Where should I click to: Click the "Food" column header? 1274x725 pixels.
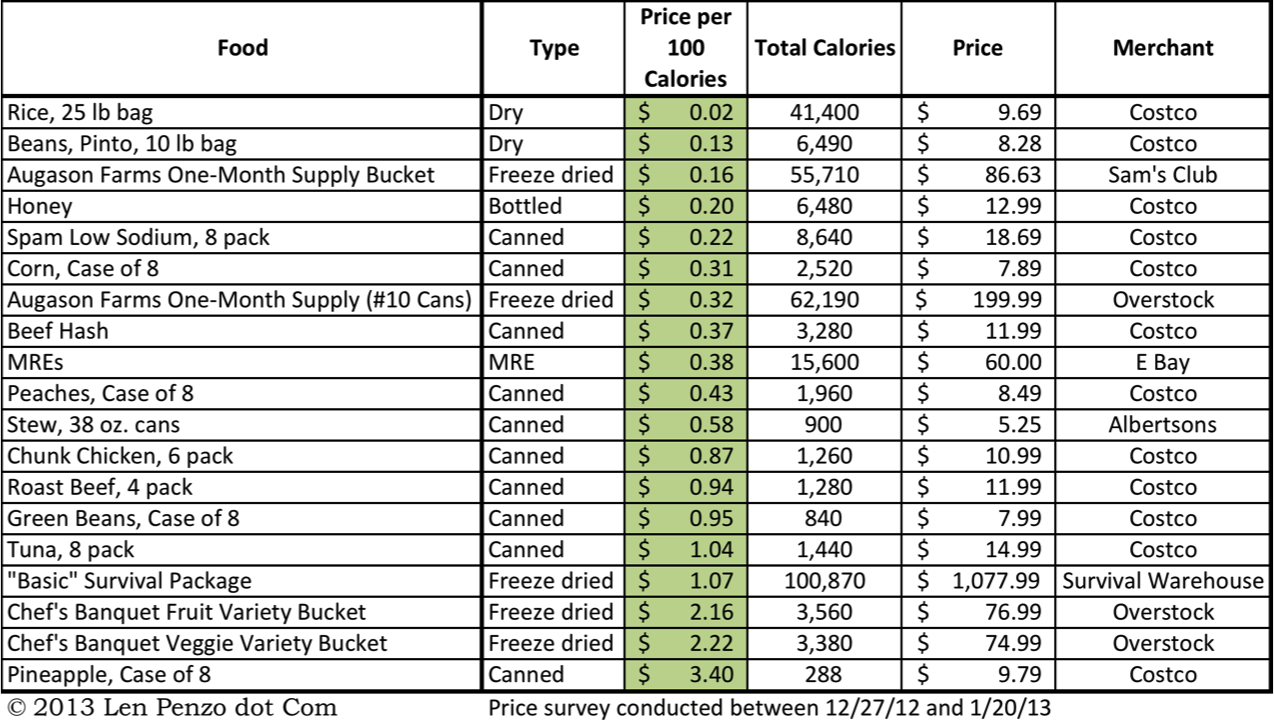pyautogui.click(x=242, y=48)
